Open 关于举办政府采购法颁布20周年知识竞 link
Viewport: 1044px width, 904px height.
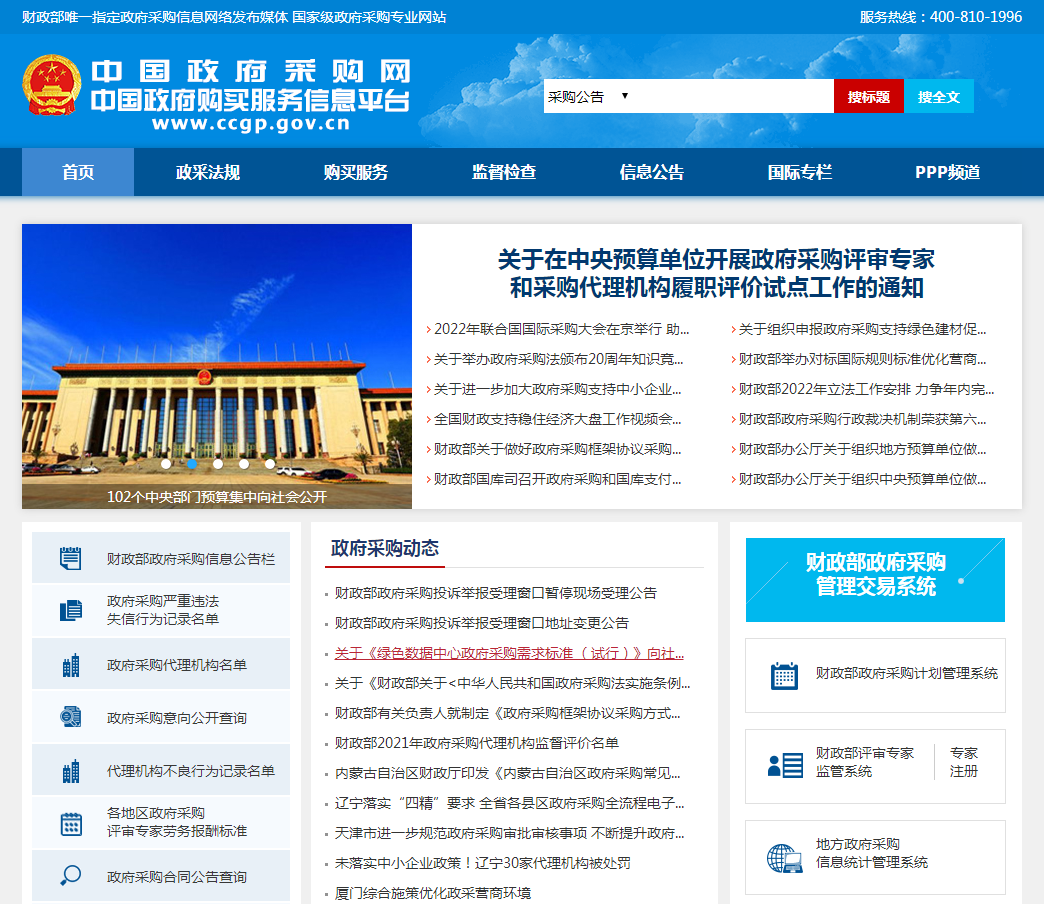[559, 359]
